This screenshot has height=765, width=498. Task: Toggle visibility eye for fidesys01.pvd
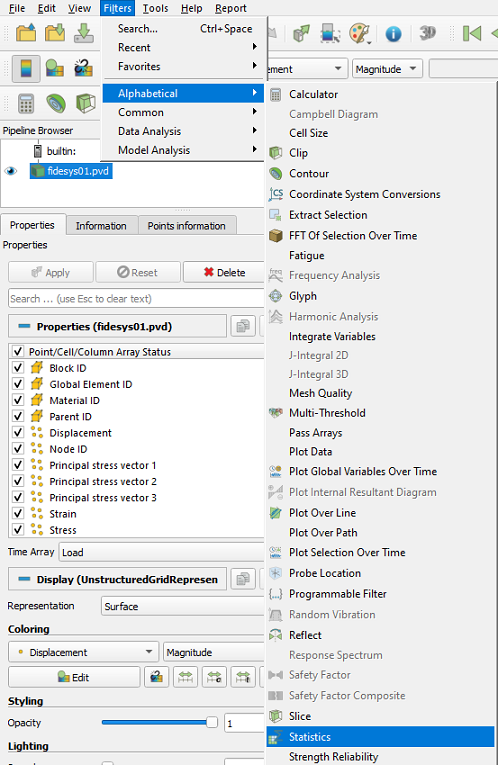click(11, 171)
